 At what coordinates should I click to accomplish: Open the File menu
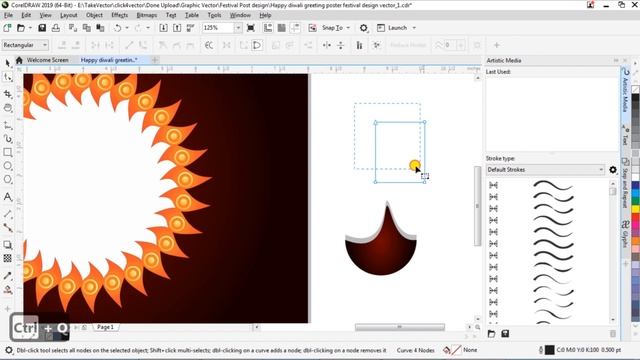(8, 15)
